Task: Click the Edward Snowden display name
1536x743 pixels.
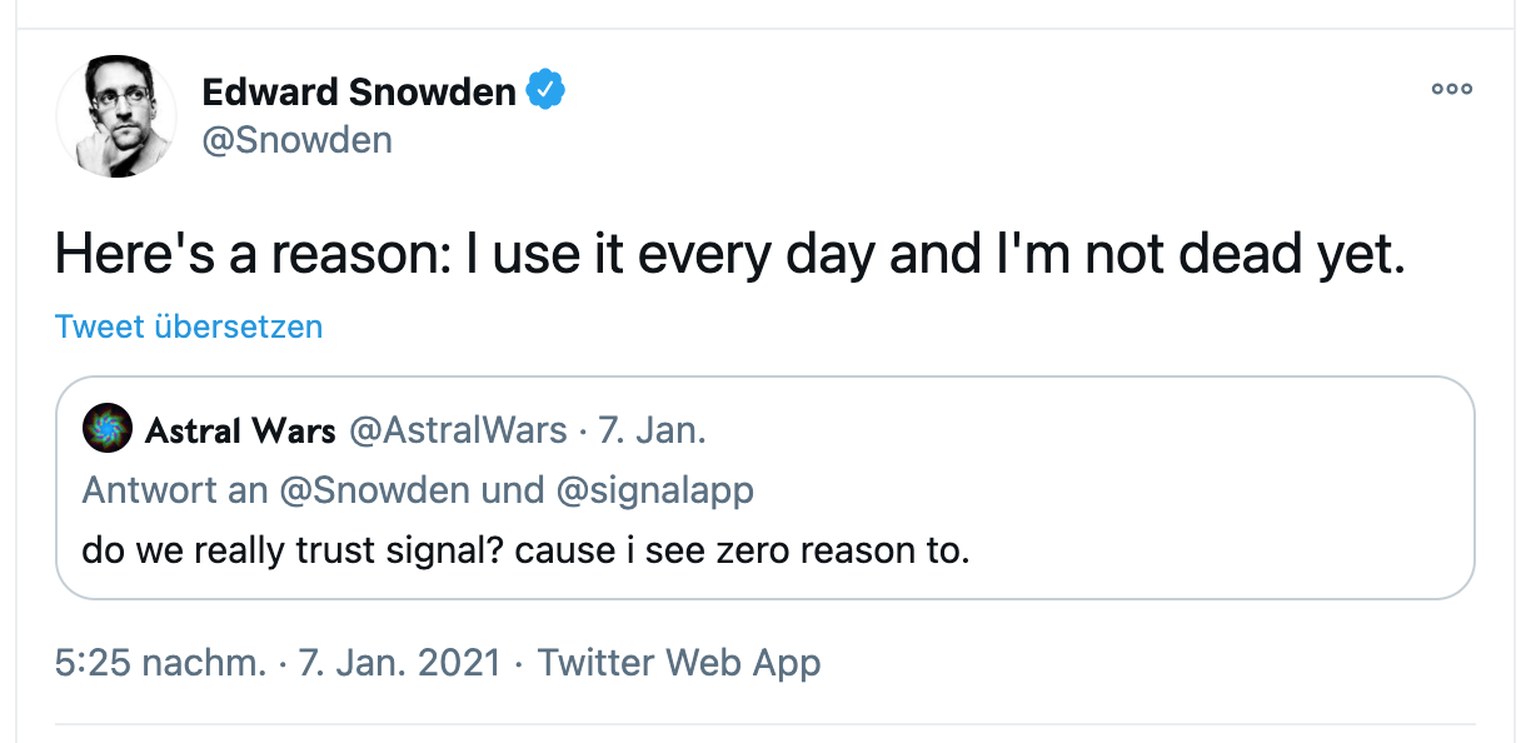Action: (x=358, y=92)
